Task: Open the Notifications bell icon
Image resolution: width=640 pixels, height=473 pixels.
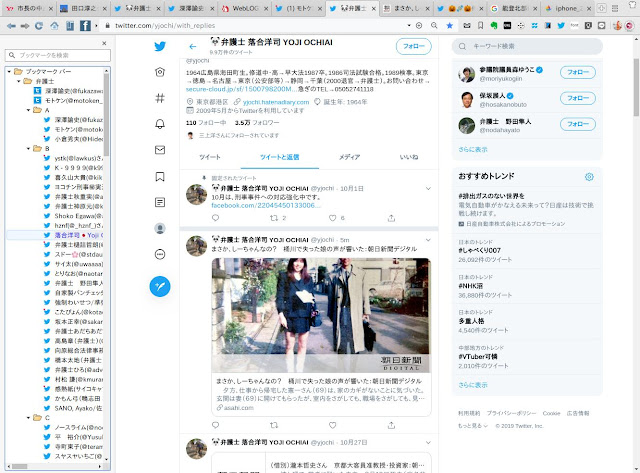Action: pos(160,124)
